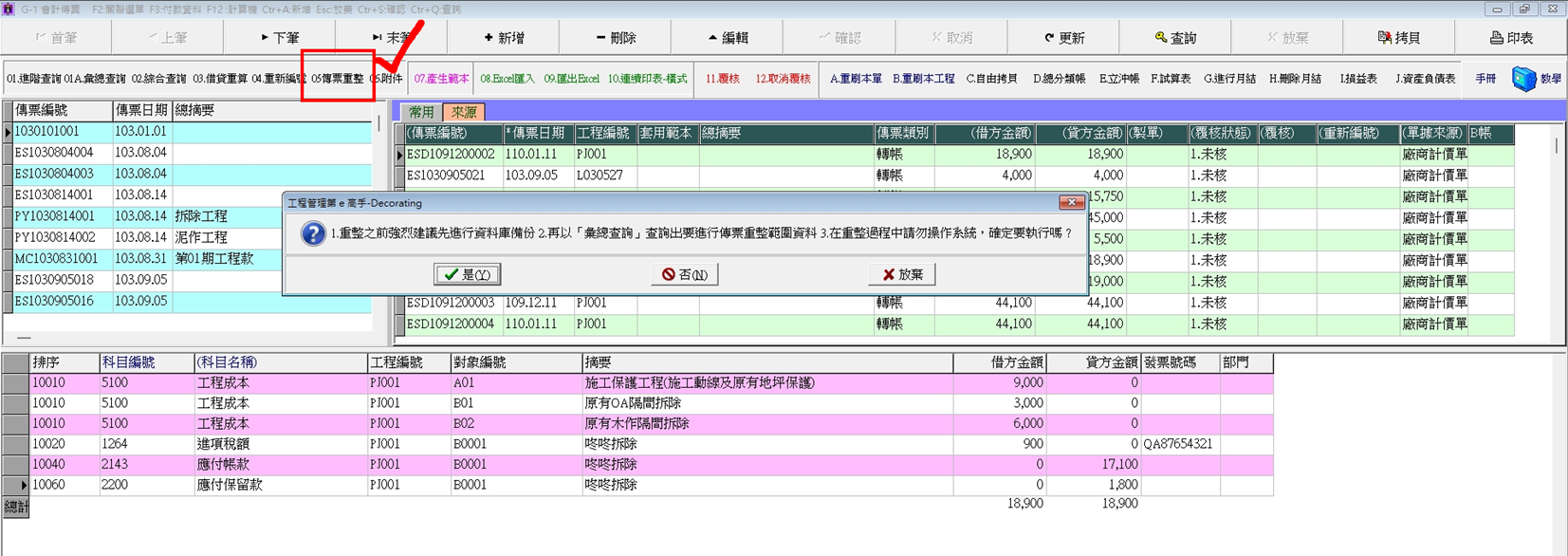Select voucher row 1030101001

click(192, 131)
